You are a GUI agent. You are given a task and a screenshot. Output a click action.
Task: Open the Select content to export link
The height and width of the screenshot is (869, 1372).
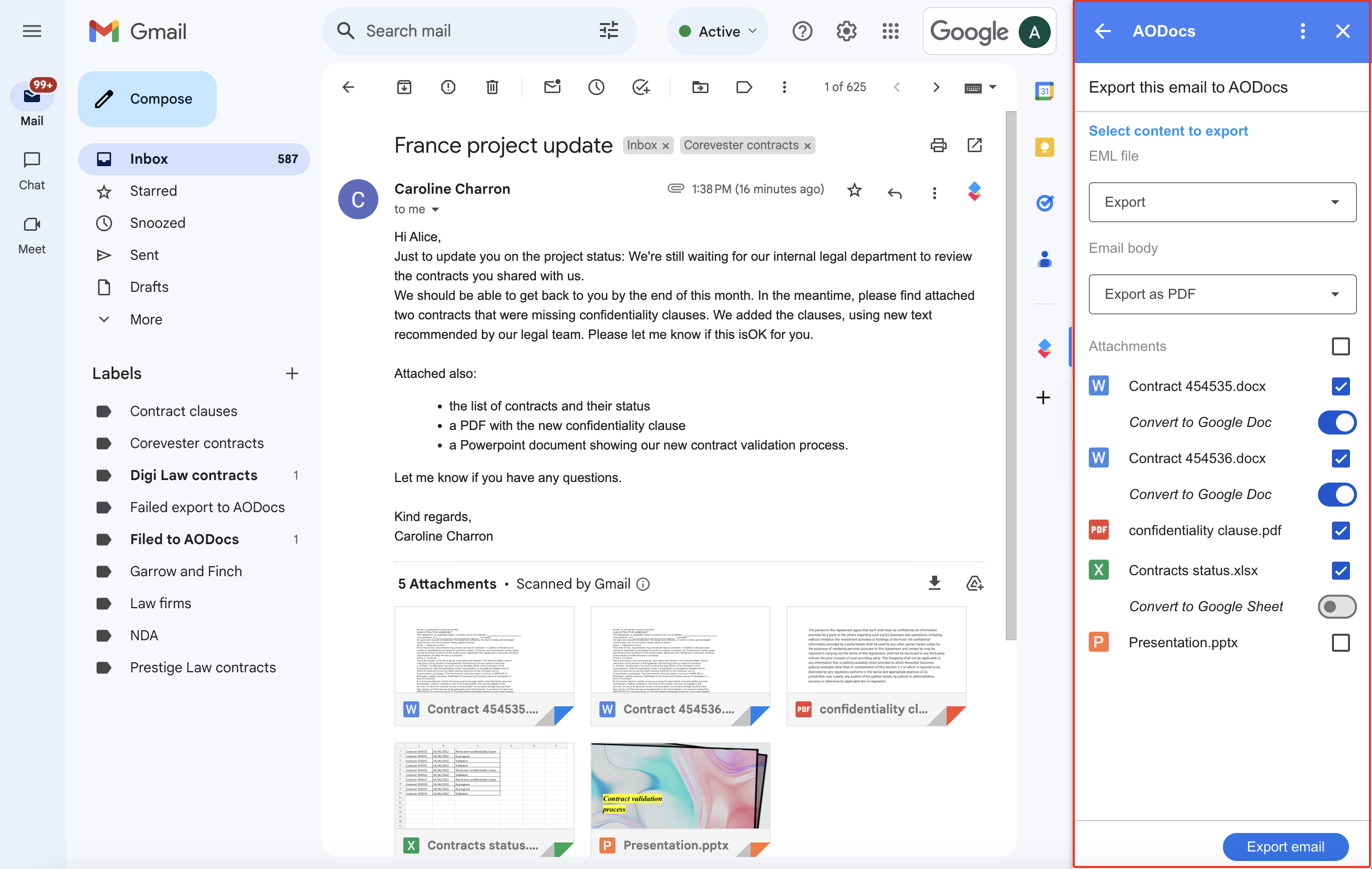point(1168,131)
